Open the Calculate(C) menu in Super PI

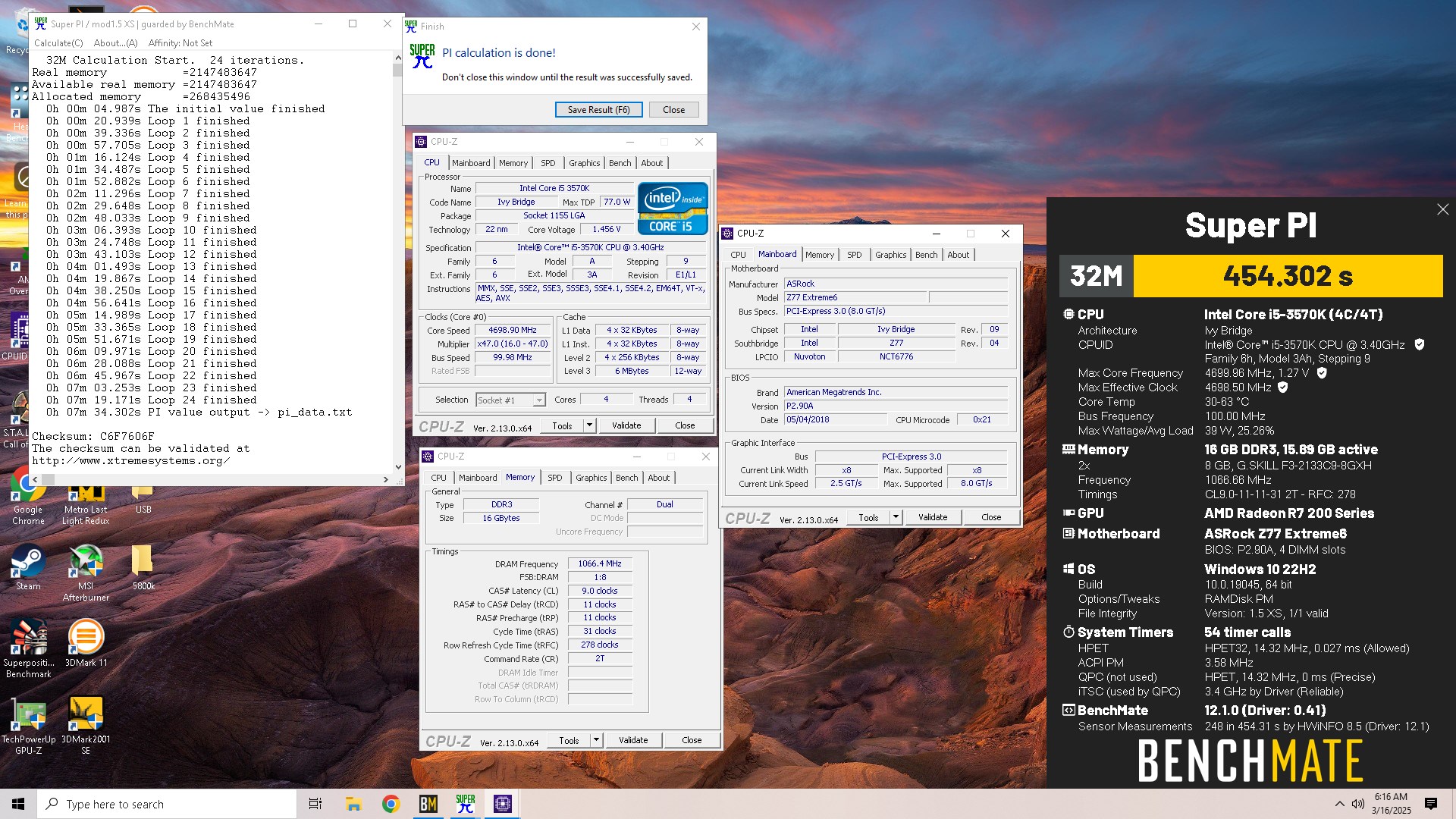(58, 43)
